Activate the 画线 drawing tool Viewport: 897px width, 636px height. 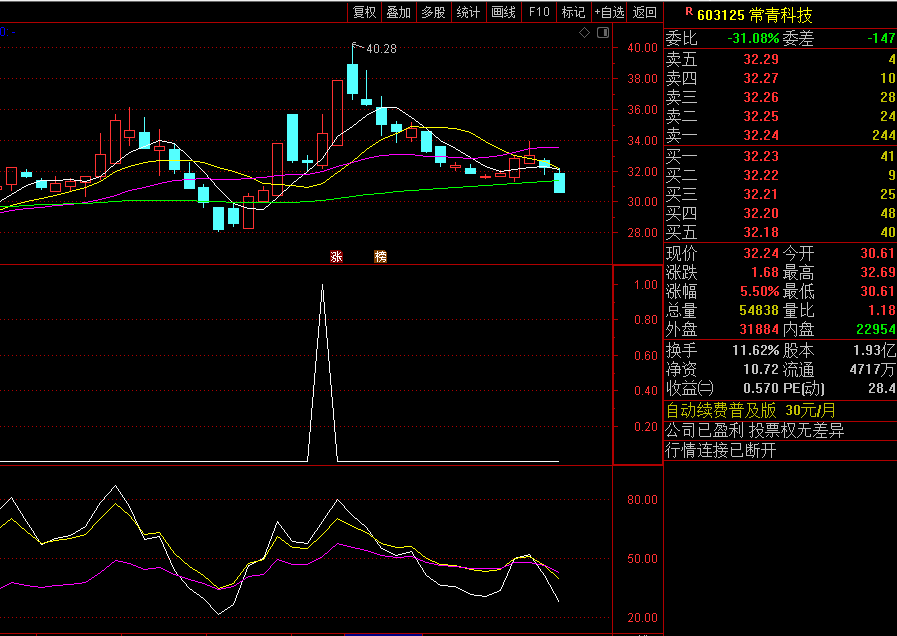click(x=503, y=12)
